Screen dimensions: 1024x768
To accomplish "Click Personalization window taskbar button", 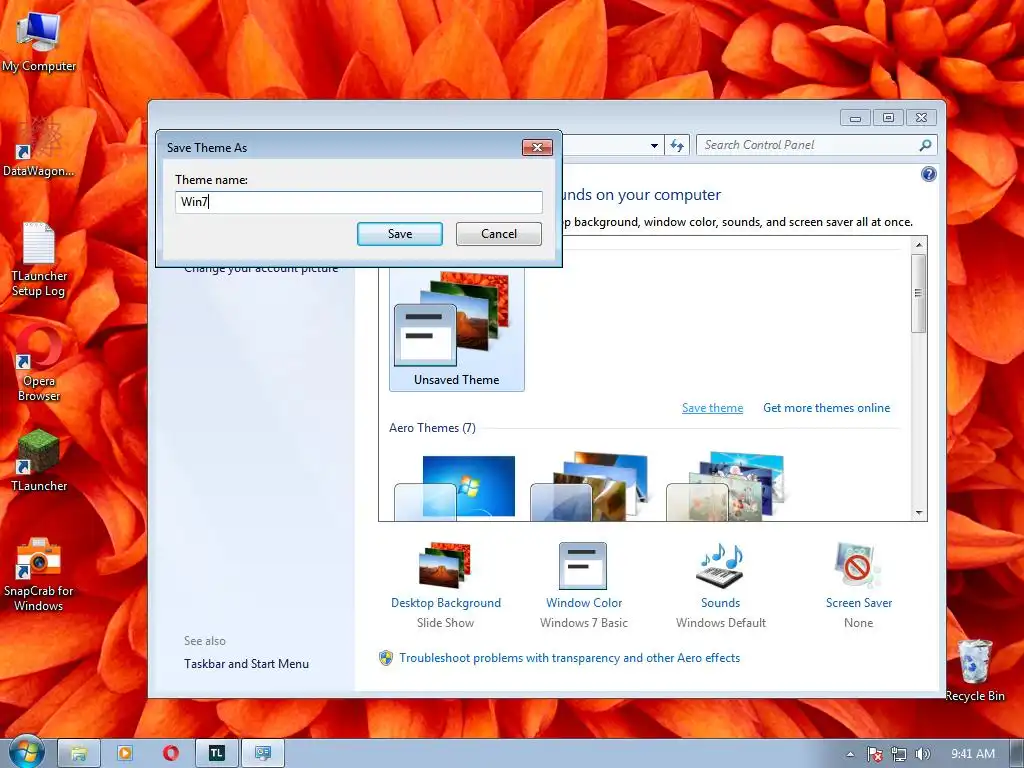I will pos(263,754).
